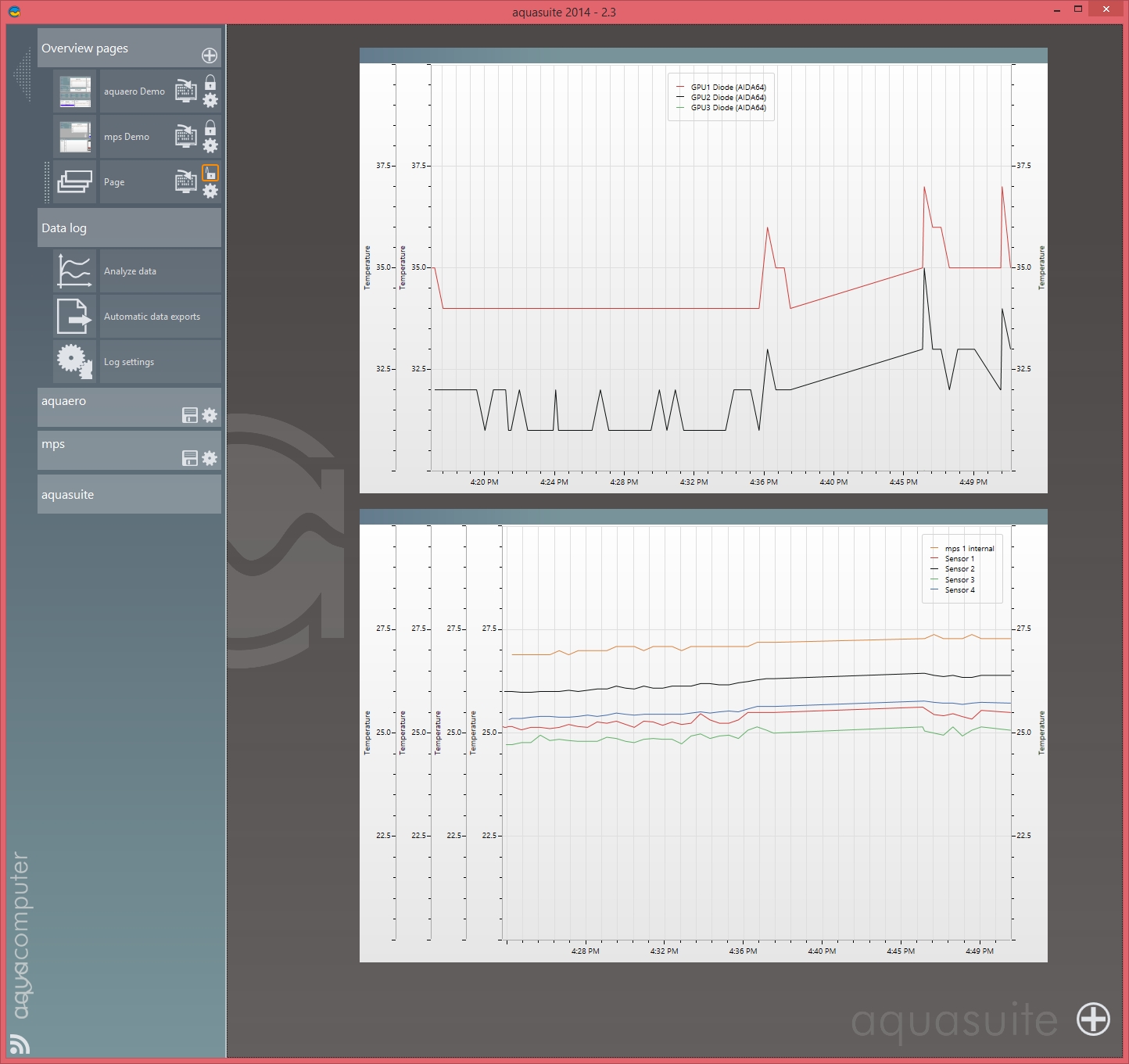Toggle the lock on mps Demo page
The height and width of the screenshot is (1064, 1129).
[x=210, y=127]
